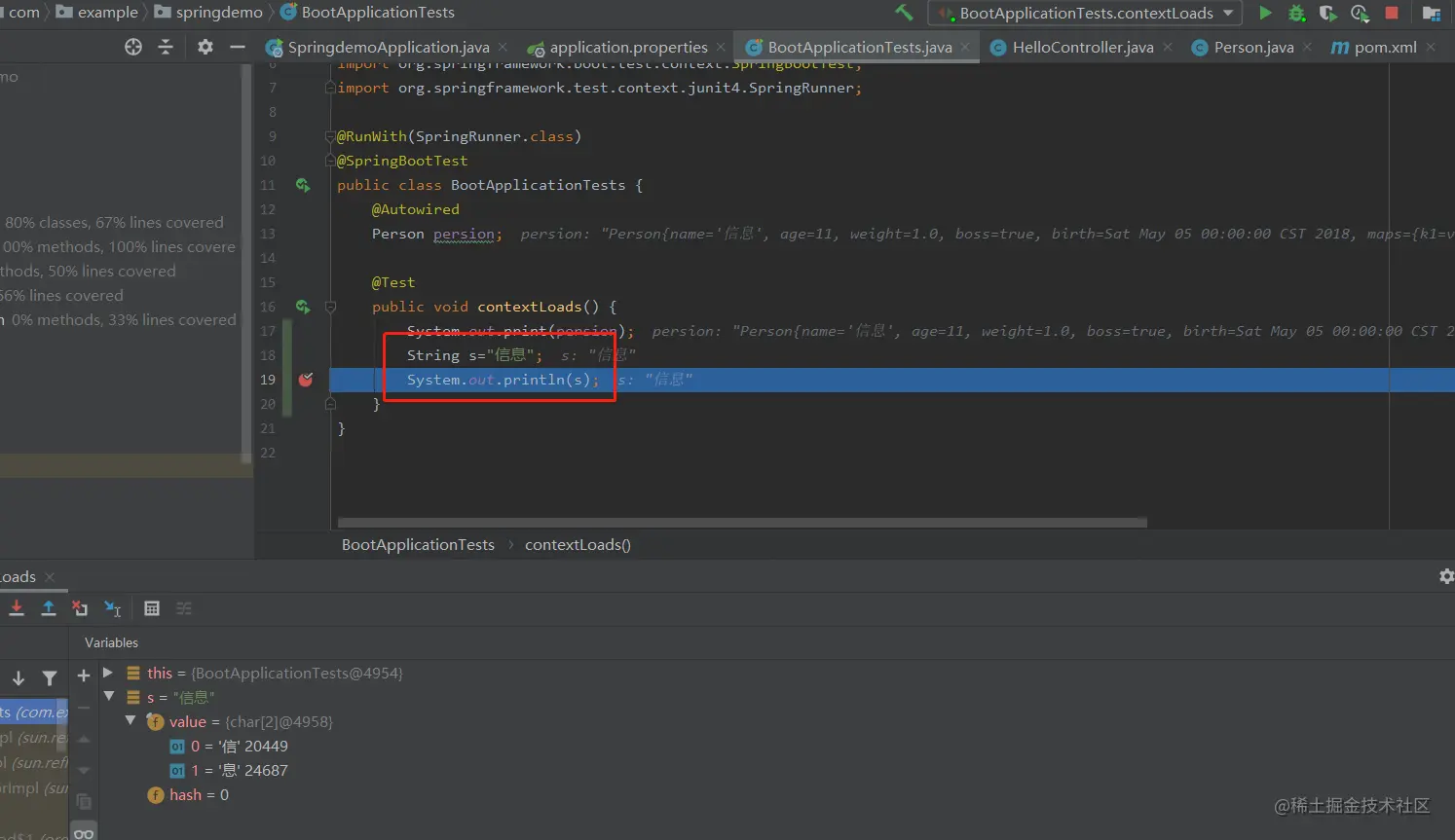Close the SpringdemoApplication.java tab
The height and width of the screenshot is (840, 1455).
tap(503, 47)
